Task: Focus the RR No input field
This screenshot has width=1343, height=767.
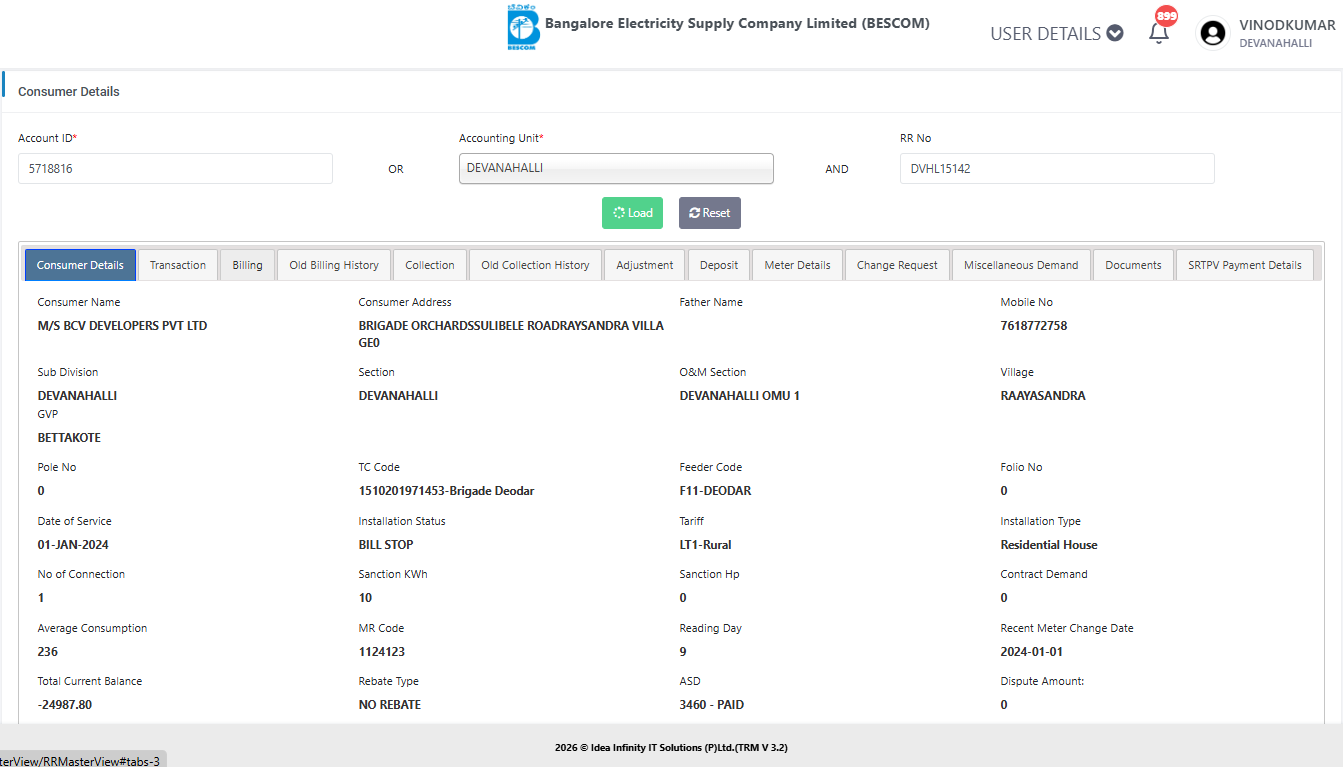Action: (x=1056, y=169)
